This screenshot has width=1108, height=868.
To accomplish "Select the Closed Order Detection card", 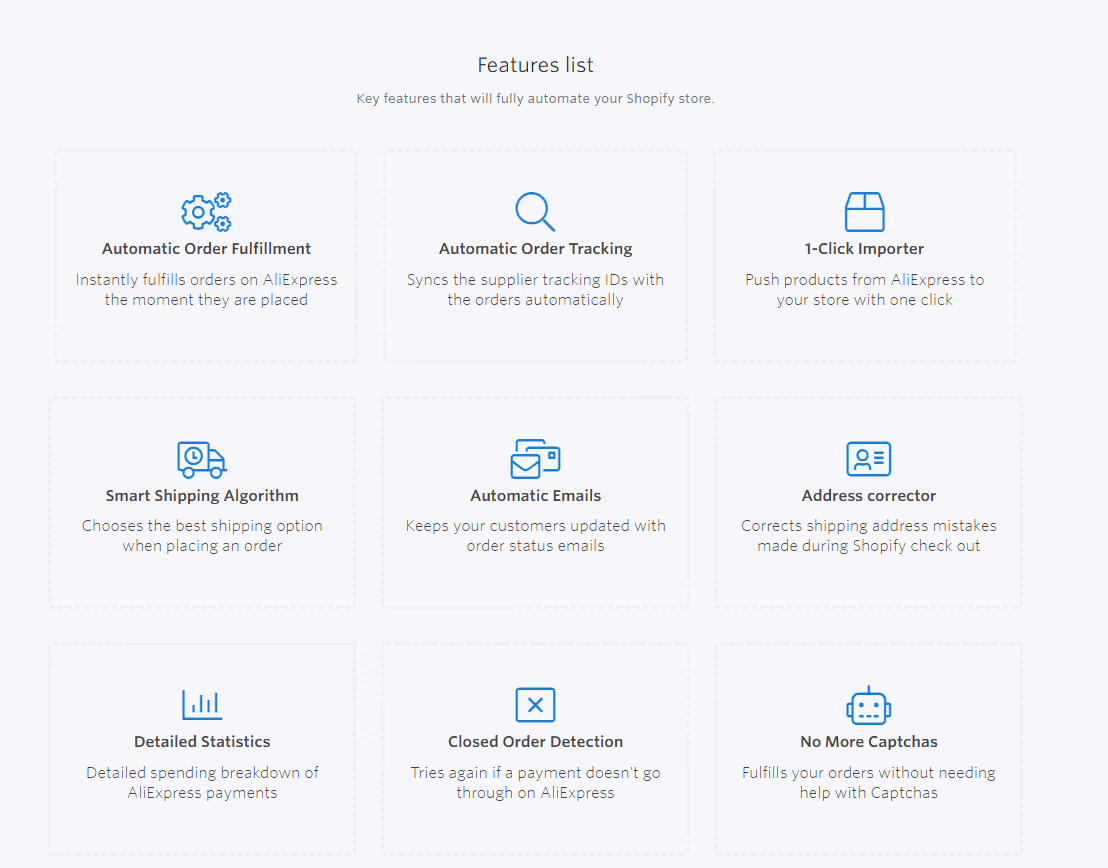I will click(x=535, y=747).
